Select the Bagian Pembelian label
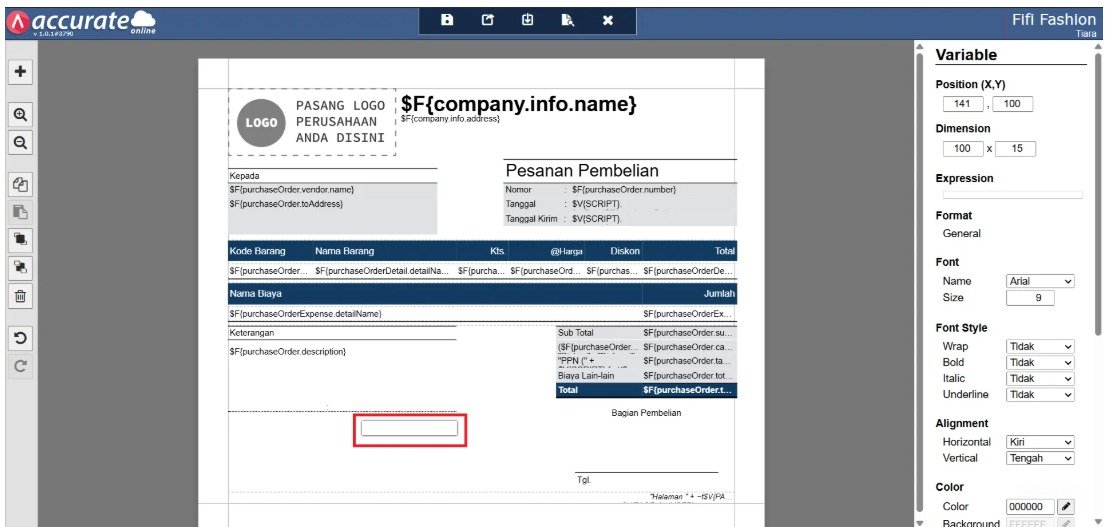 tap(646, 413)
